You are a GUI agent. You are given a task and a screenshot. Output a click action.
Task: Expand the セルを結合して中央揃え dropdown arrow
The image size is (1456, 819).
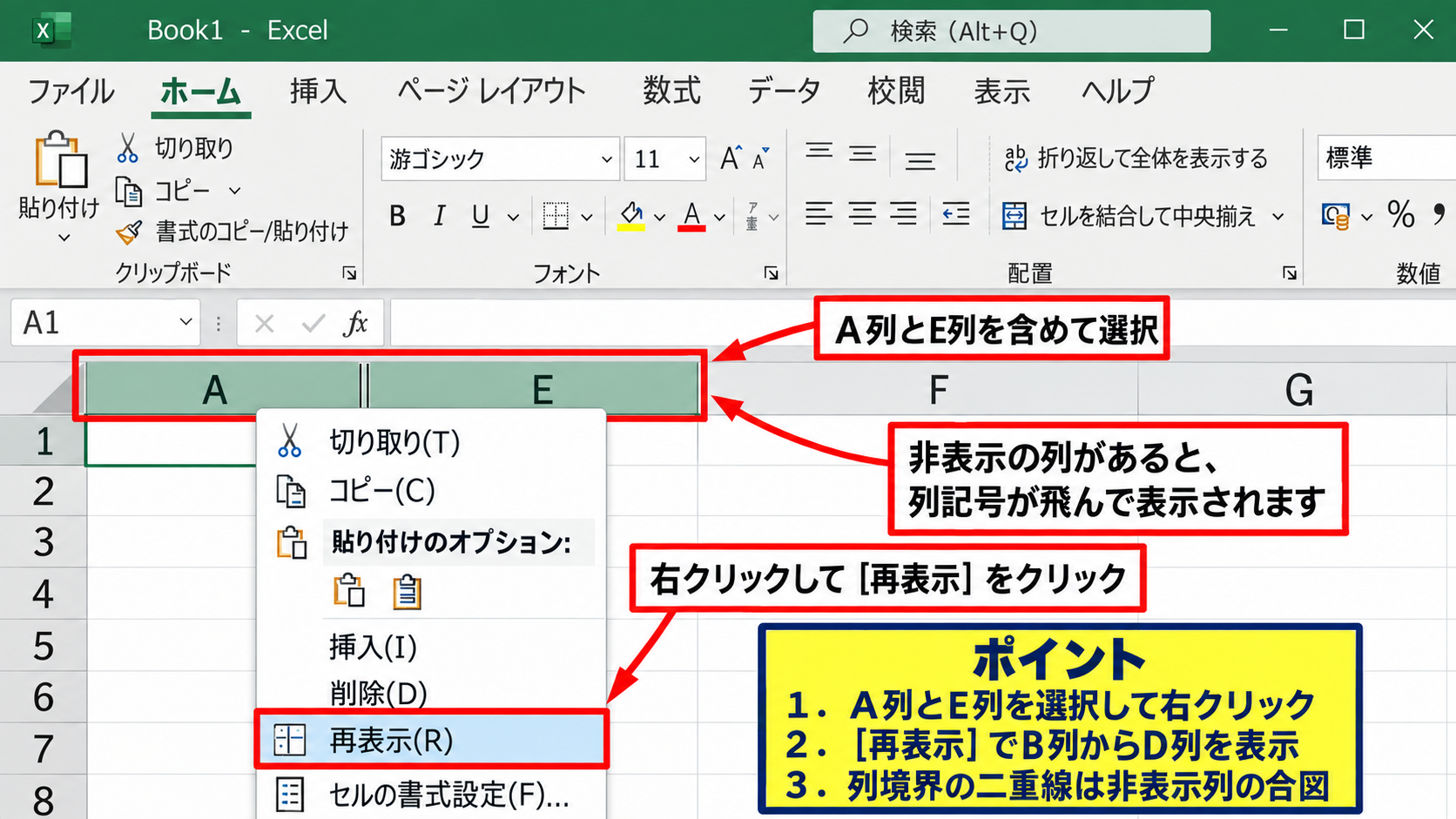pos(1278,216)
